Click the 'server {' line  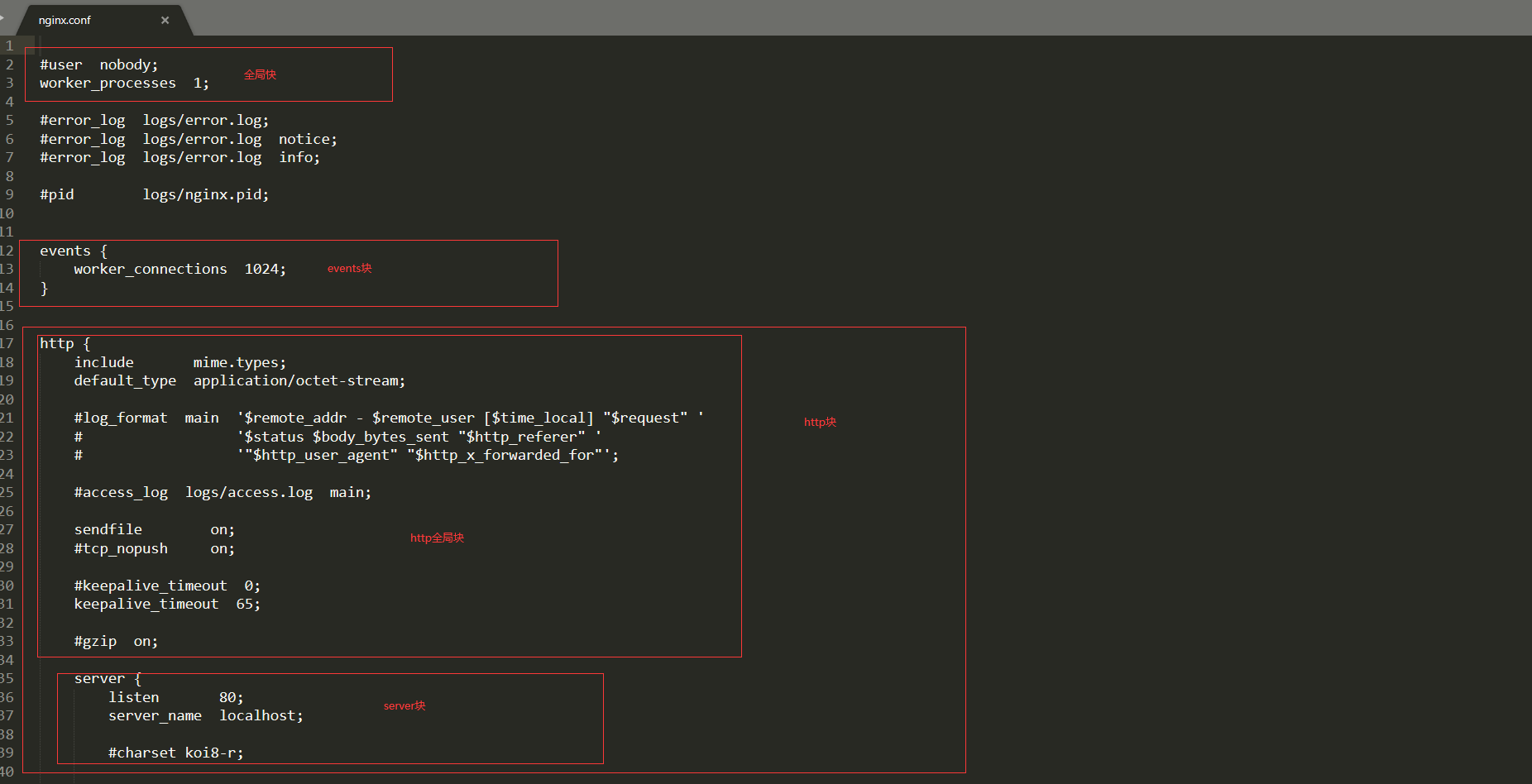[x=108, y=679]
